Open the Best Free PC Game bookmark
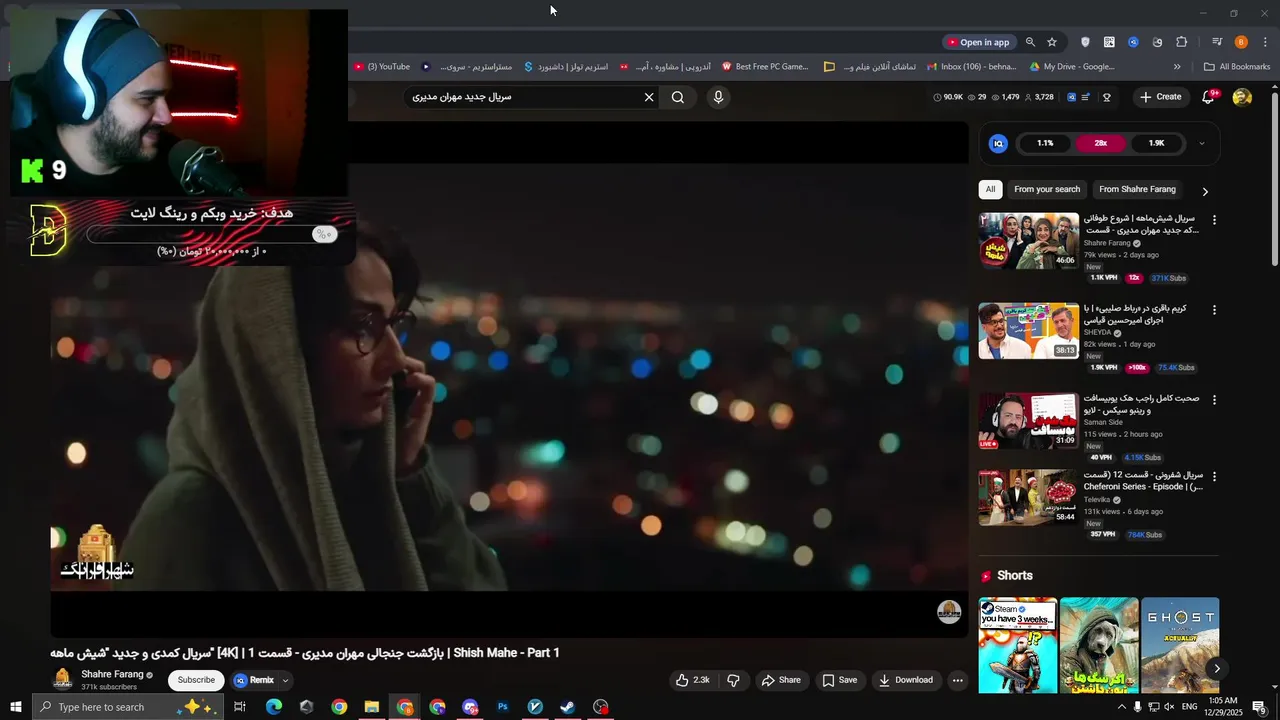 765,67
